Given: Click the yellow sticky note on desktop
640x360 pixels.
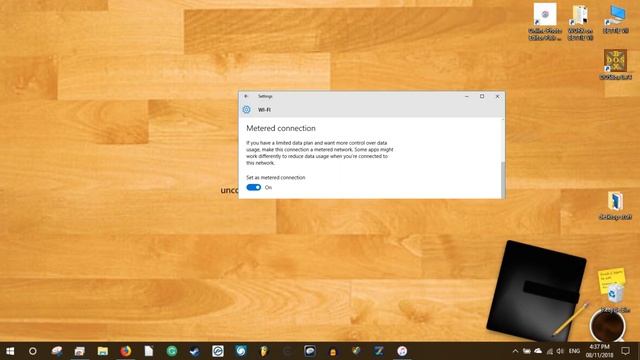Looking at the screenshot, I should point(611,278).
